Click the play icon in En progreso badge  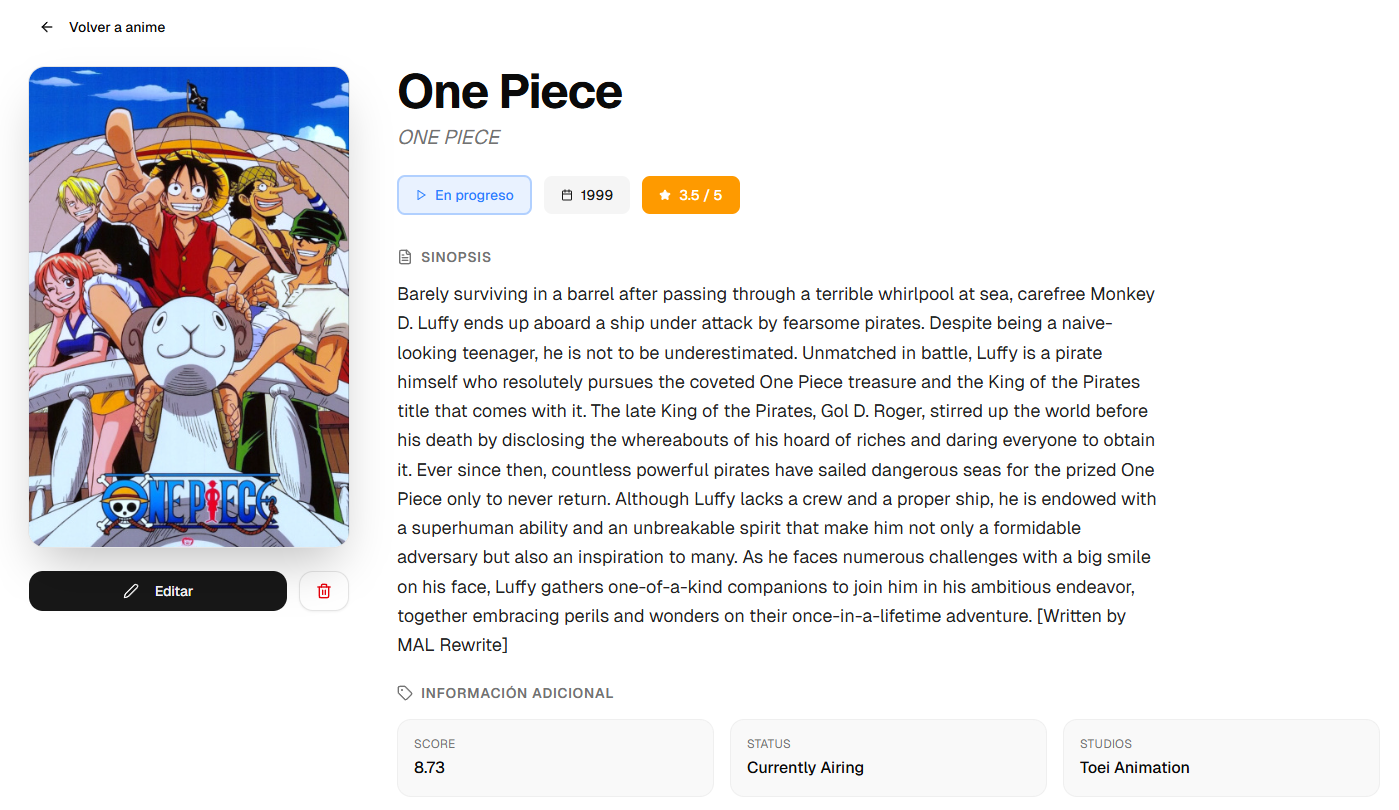click(421, 195)
